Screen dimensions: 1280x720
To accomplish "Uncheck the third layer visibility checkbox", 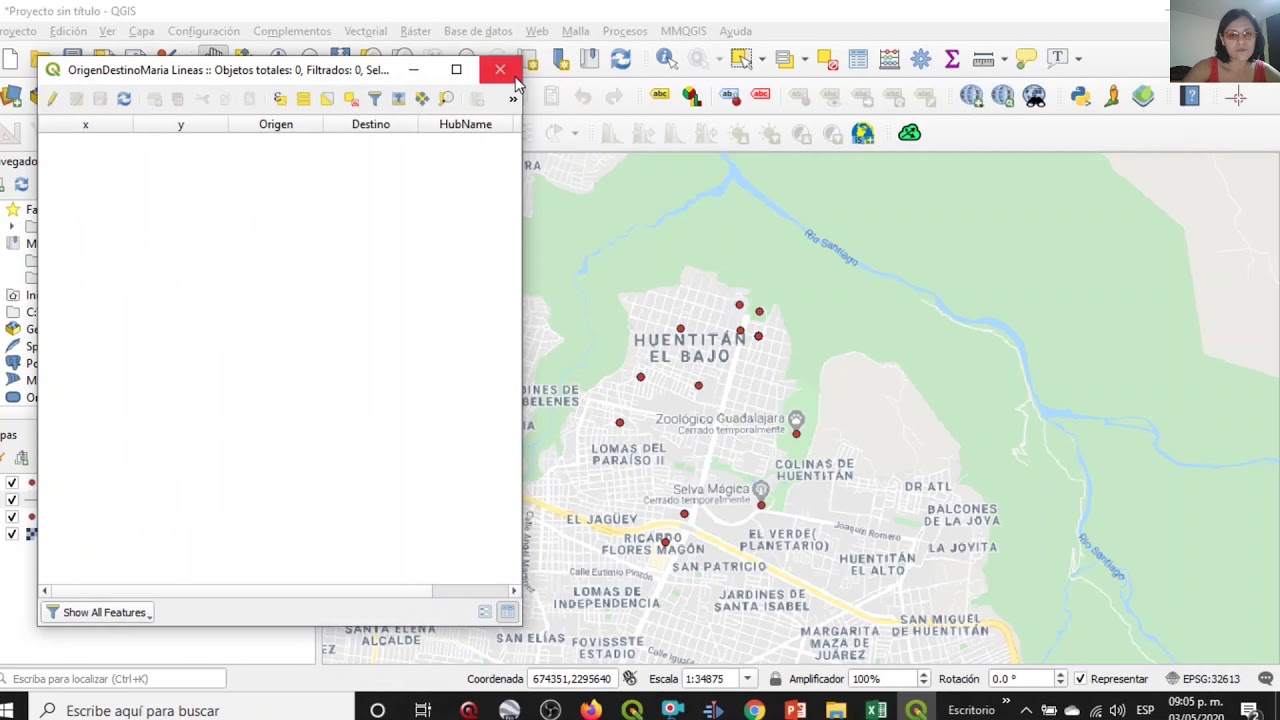I will [12, 517].
